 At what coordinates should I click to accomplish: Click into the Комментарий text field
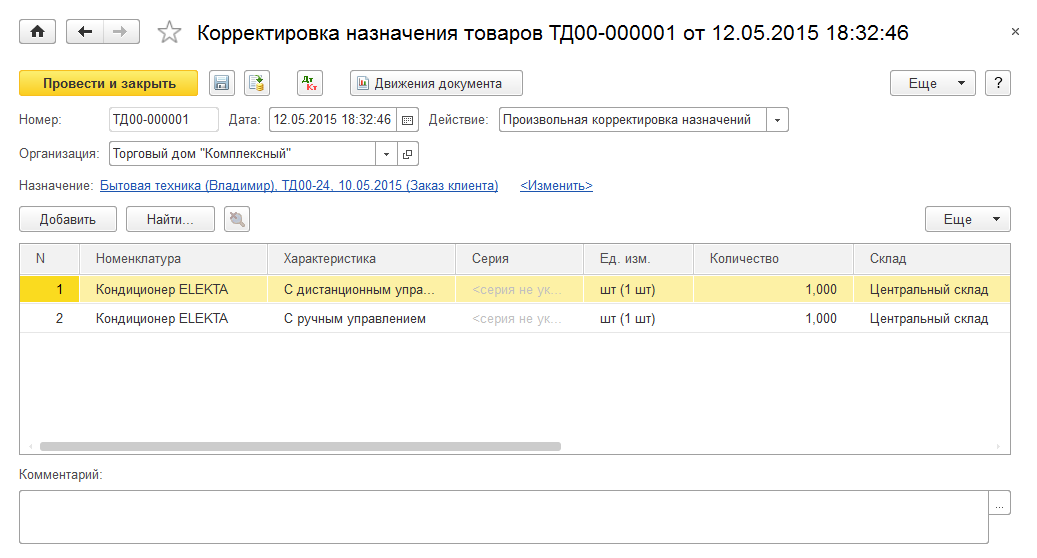click(x=503, y=516)
